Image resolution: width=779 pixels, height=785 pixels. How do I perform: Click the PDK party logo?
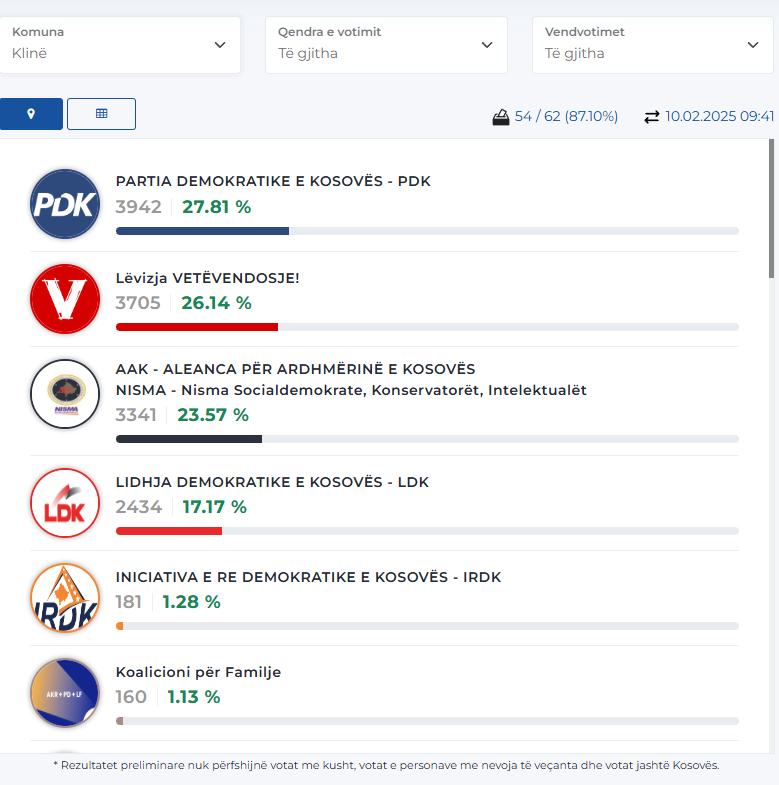coord(65,204)
